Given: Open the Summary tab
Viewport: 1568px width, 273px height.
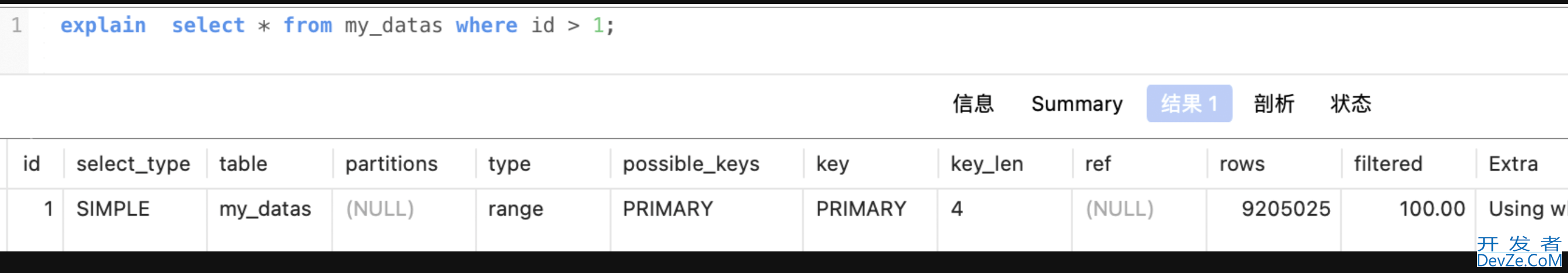Looking at the screenshot, I should 1077,104.
